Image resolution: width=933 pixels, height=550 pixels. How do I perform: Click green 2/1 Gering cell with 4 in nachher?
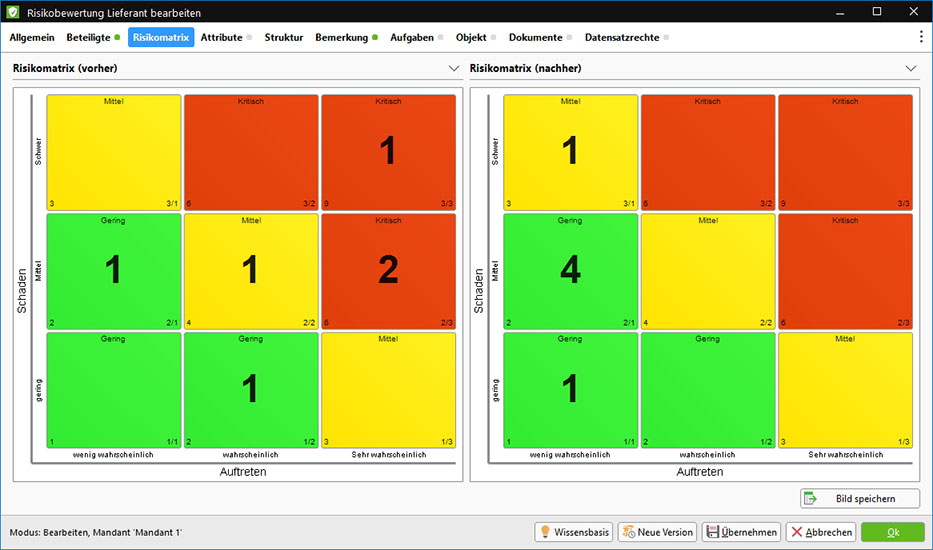click(570, 270)
